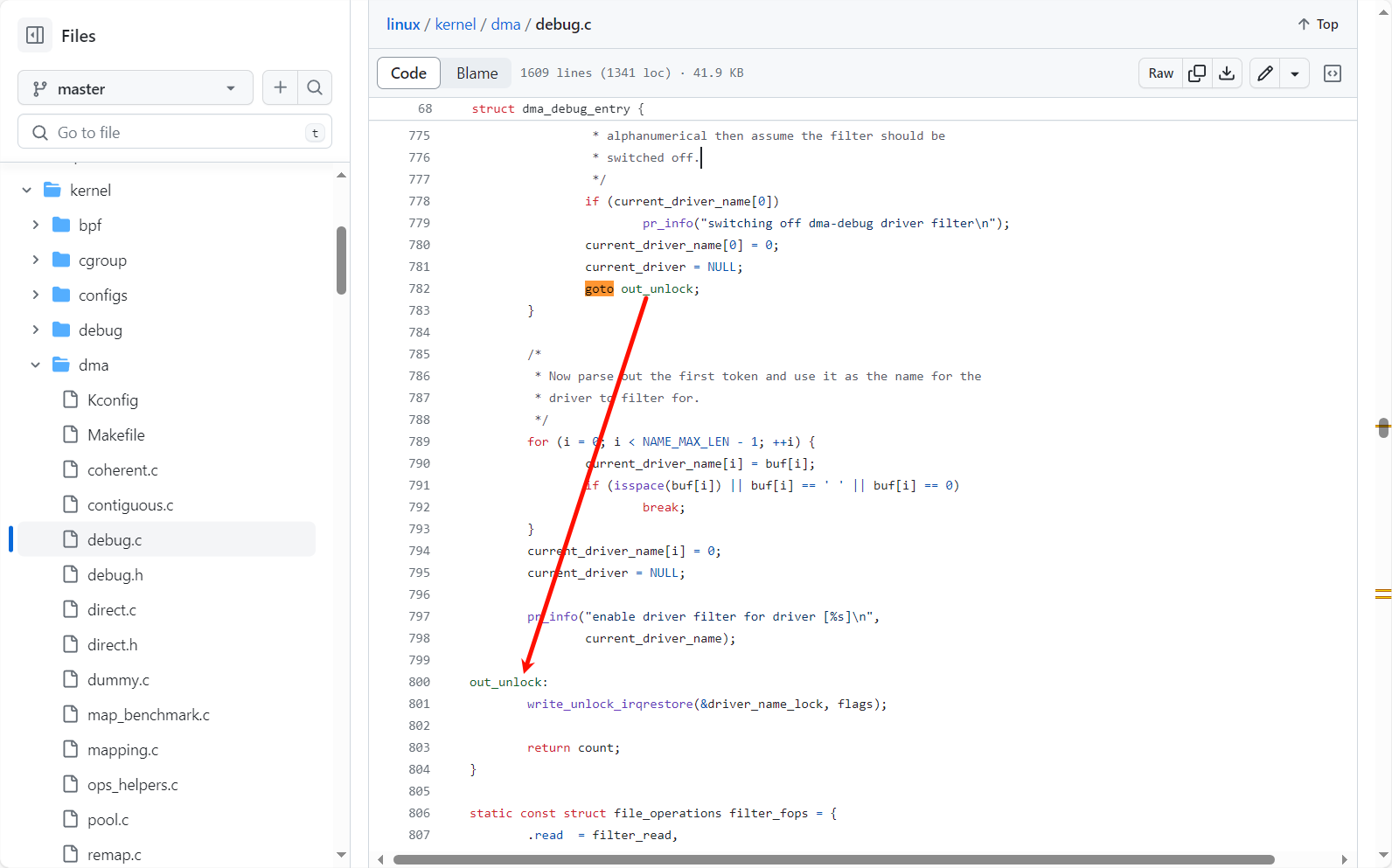Expand the cgroup folder
This screenshot has height=868, width=1392.
click(36, 260)
